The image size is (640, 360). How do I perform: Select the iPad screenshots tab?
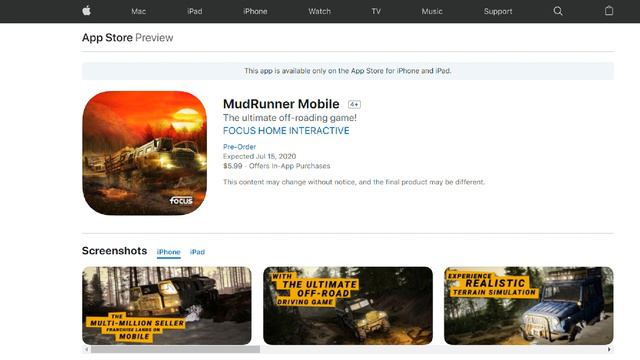click(197, 252)
